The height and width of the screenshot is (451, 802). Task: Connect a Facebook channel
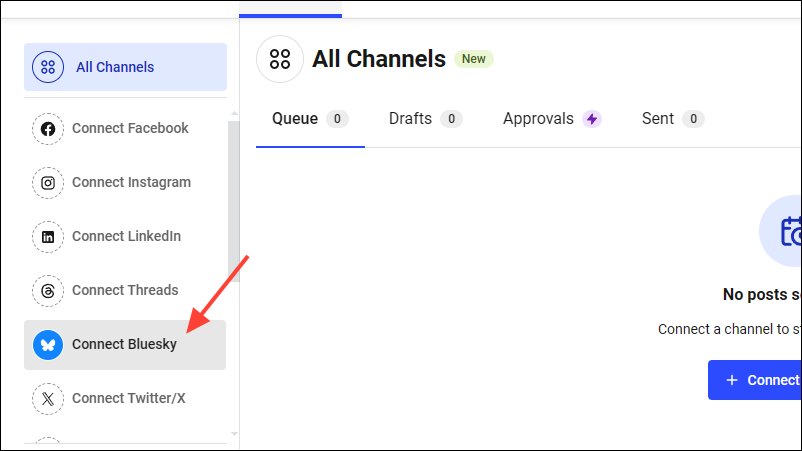[125, 129]
